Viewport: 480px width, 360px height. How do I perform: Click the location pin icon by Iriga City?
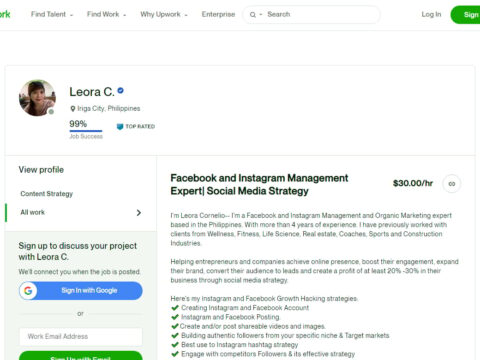tap(73, 109)
